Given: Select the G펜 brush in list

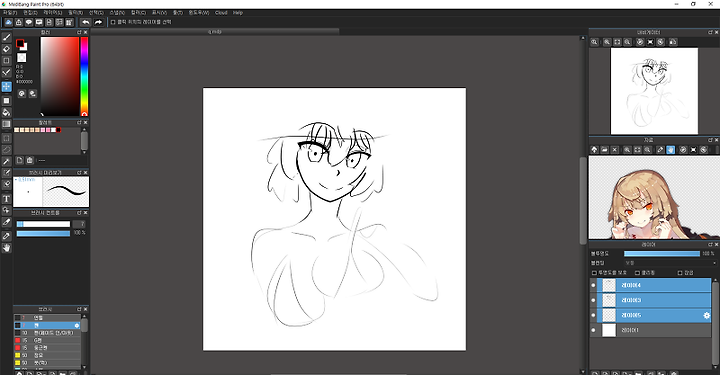Looking at the screenshot, I should (x=47, y=340).
